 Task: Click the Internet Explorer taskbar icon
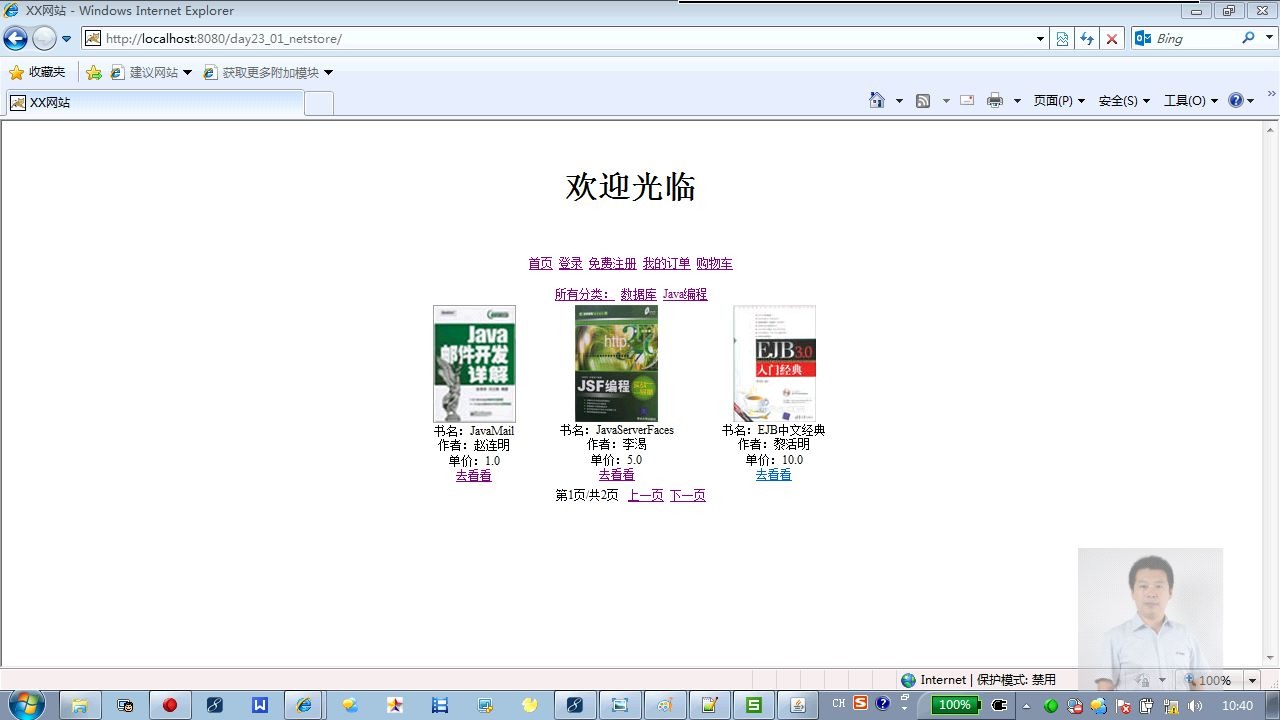[304, 705]
